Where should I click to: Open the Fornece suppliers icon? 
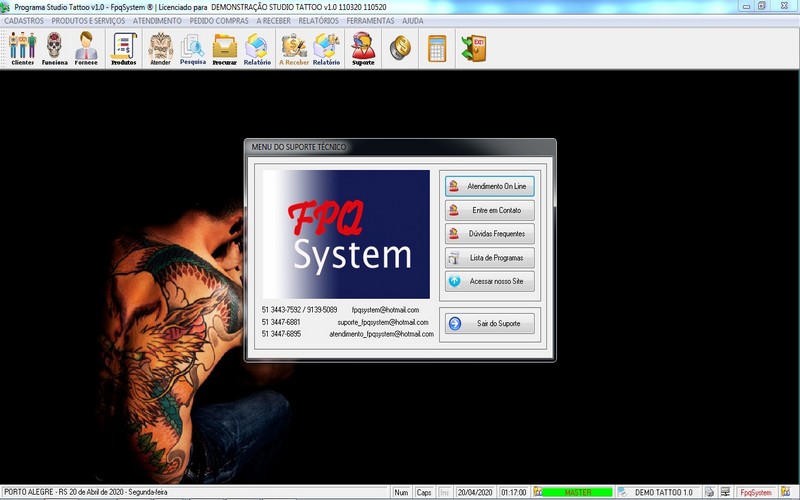point(86,48)
